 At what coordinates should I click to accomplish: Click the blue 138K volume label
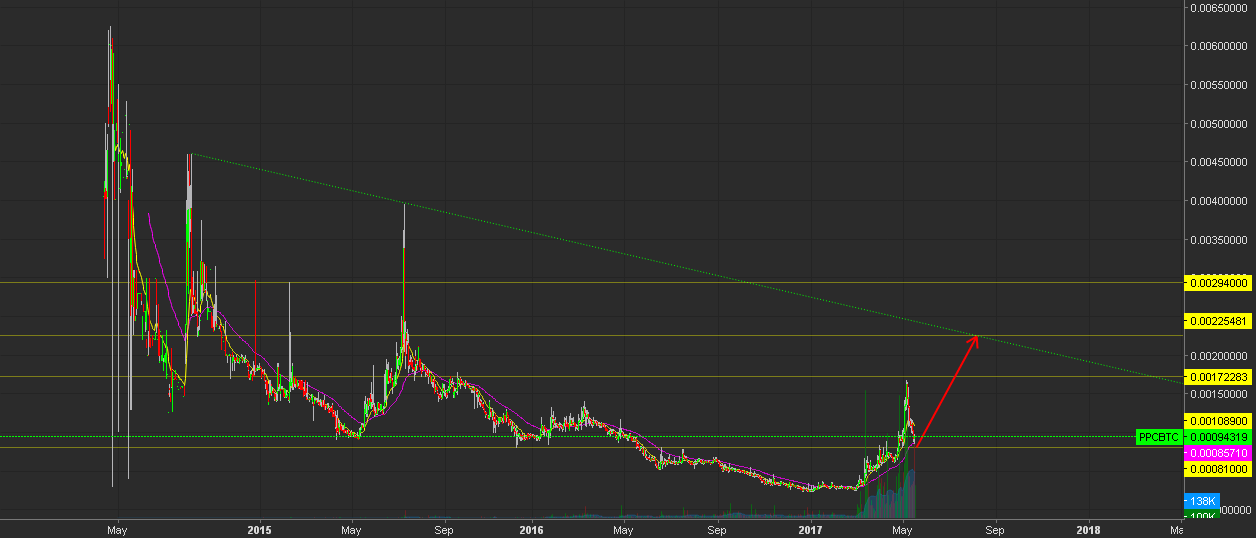(x=1200, y=500)
